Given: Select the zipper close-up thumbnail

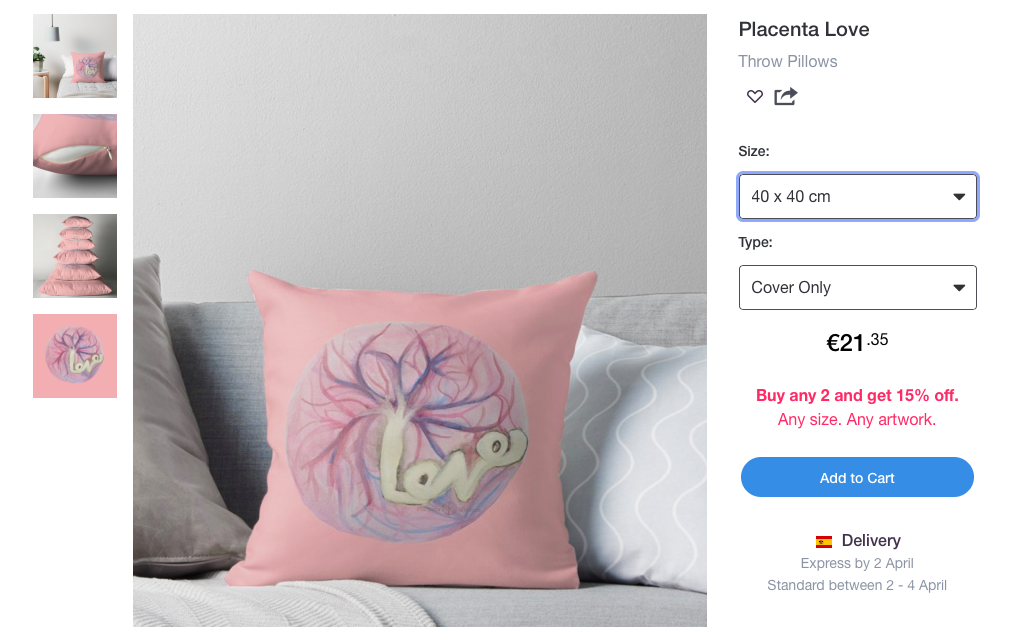Looking at the screenshot, I should pyautogui.click(x=75, y=156).
